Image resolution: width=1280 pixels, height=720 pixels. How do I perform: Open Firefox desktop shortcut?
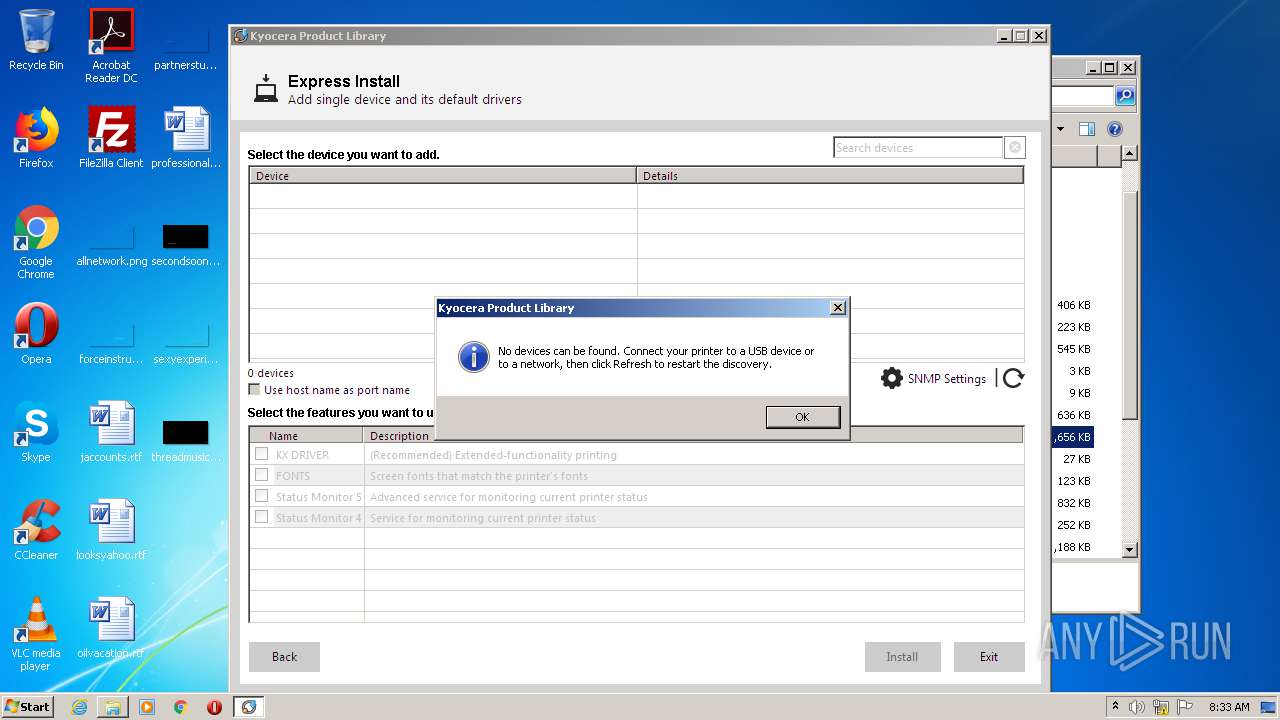click(36, 138)
